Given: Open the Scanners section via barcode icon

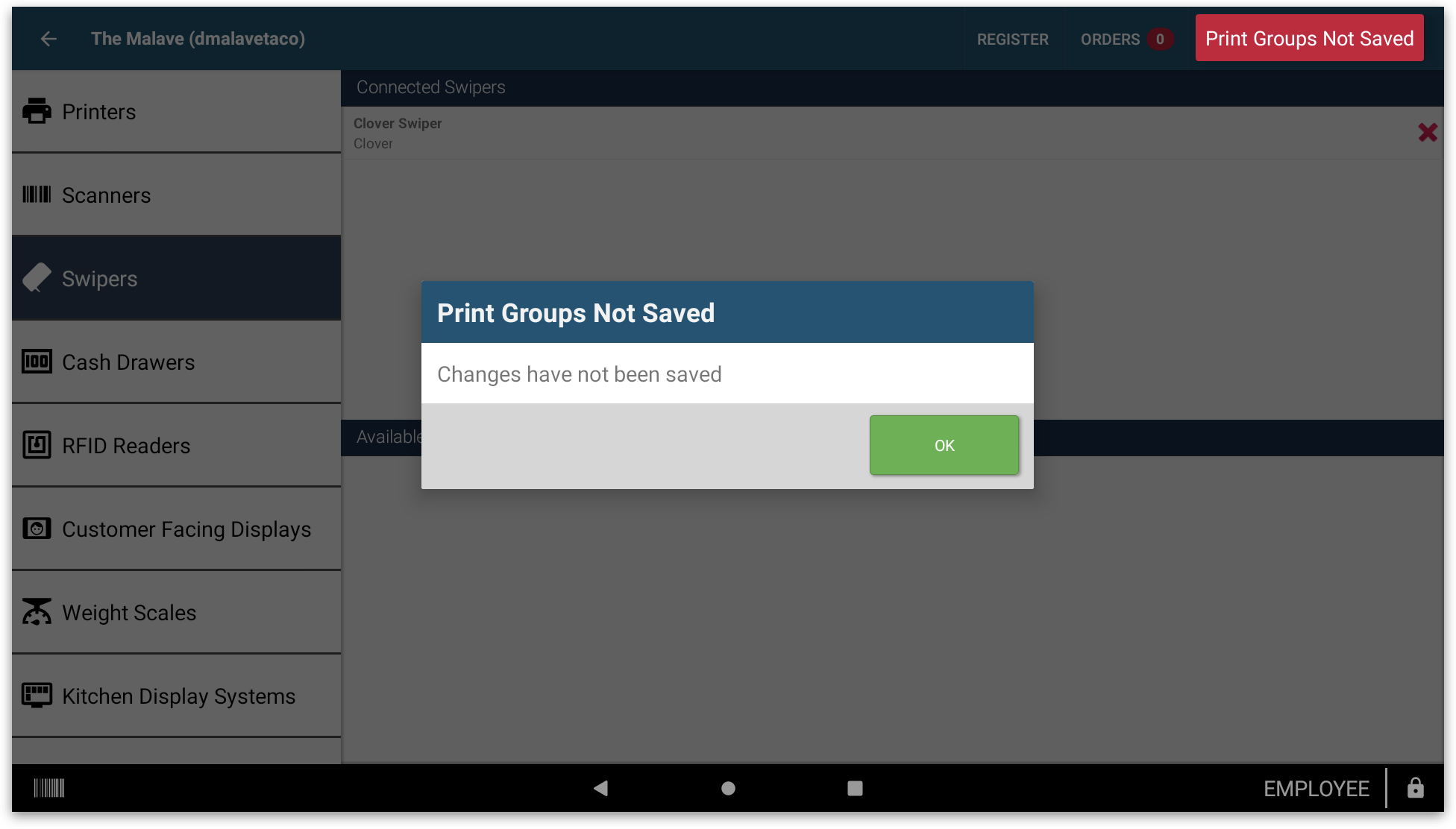Looking at the screenshot, I should click(37, 195).
